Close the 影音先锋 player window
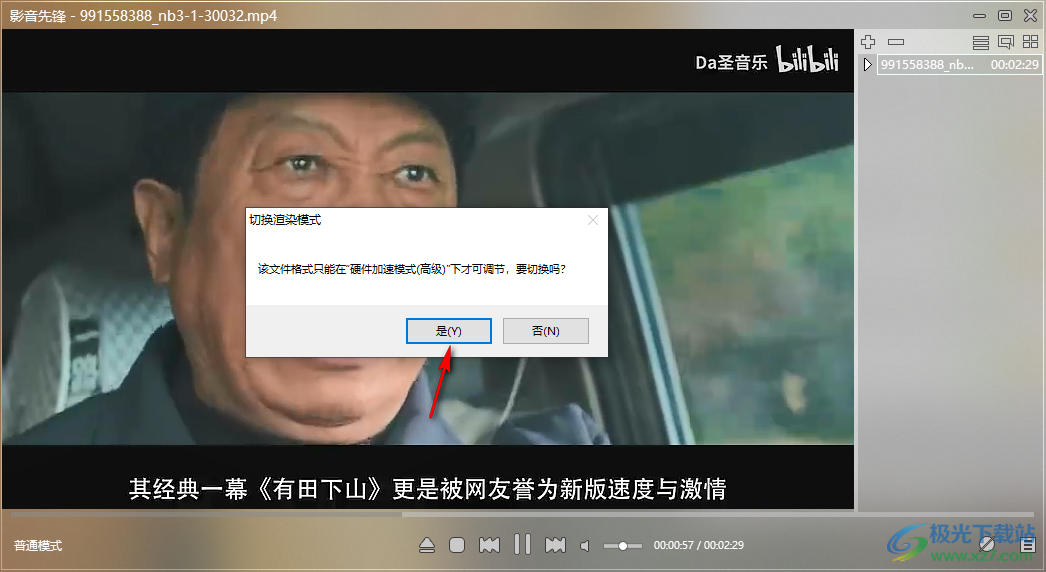Image resolution: width=1046 pixels, height=572 pixels. [x=1031, y=15]
